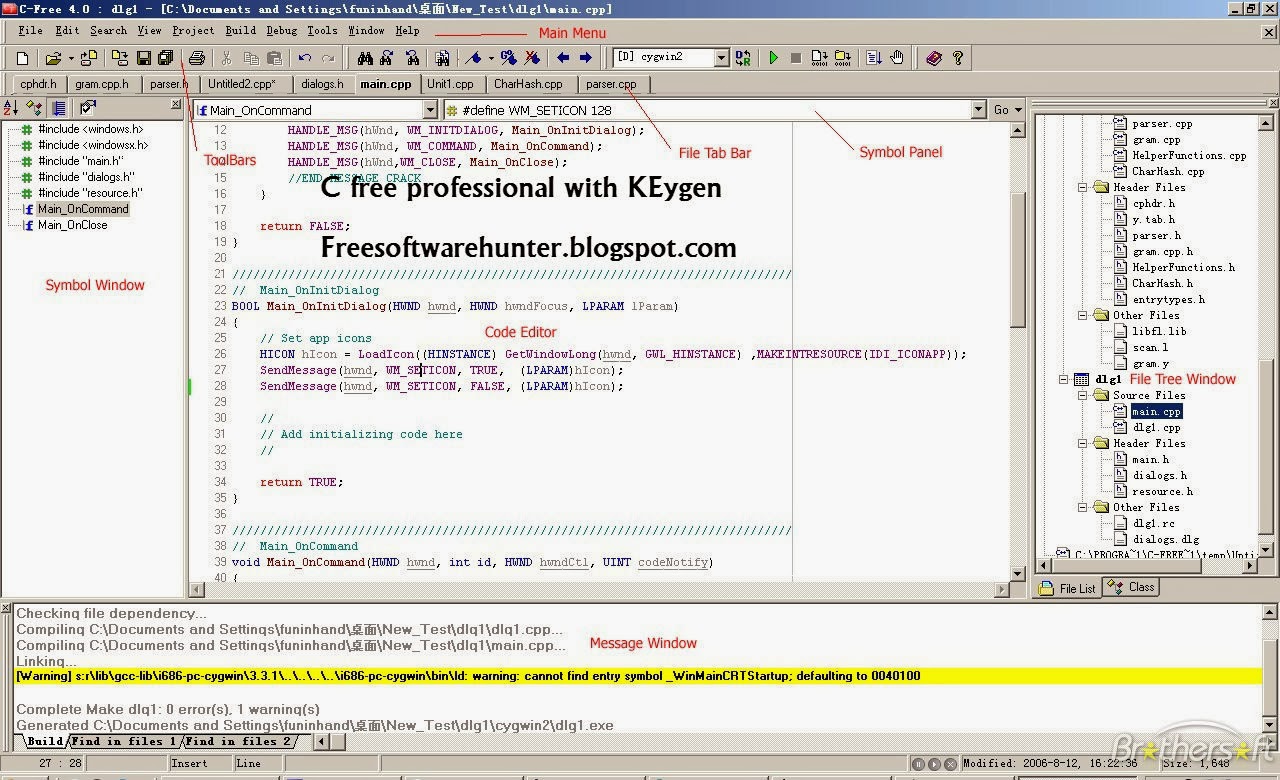
Task: Switch to Find in files 2 tab
Action: click(240, 741)
